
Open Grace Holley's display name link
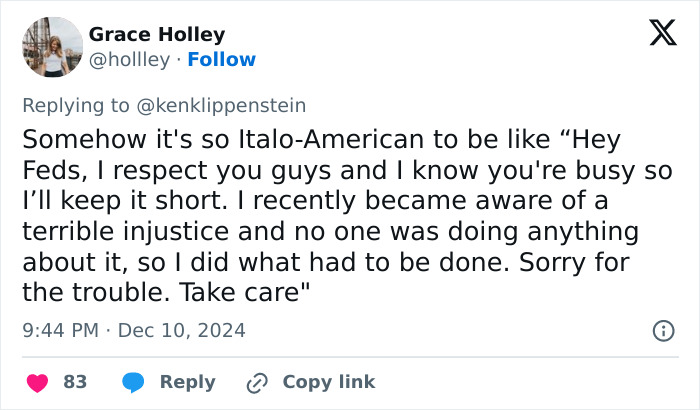[157, 35]
